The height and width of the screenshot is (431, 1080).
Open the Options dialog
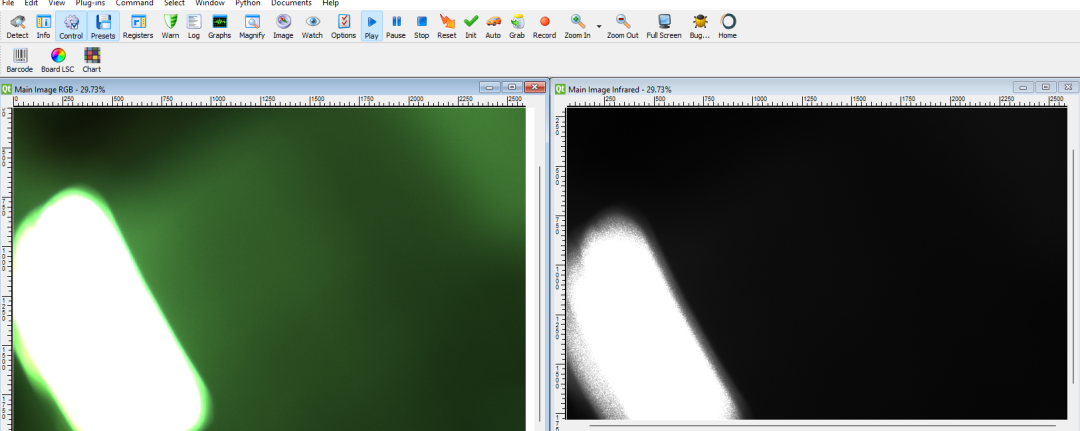[x=344, y=26]
